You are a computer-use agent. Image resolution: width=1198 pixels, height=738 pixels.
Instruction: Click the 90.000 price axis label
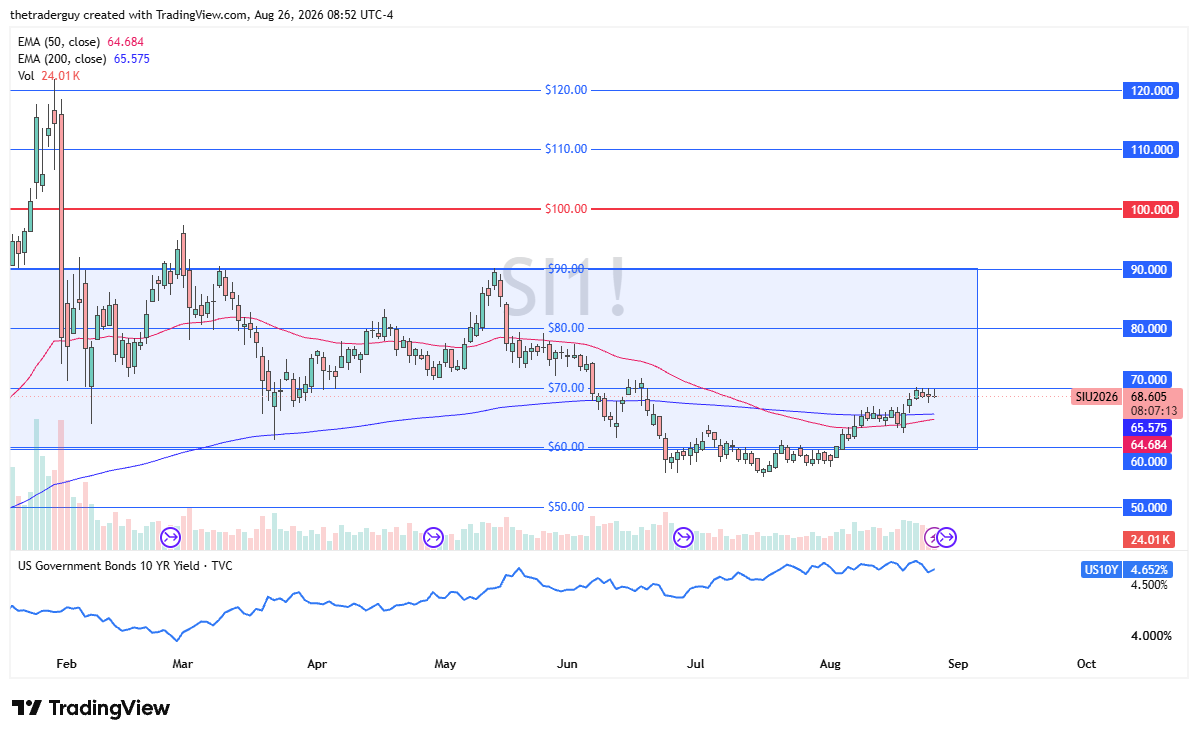1147,270
